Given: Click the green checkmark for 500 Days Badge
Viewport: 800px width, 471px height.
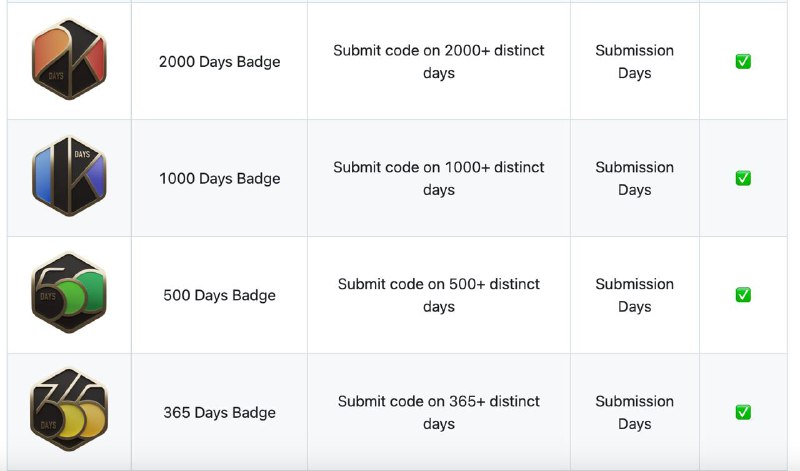Looking at the screenshot, I should pyautogui.click(x=743, y=295).
